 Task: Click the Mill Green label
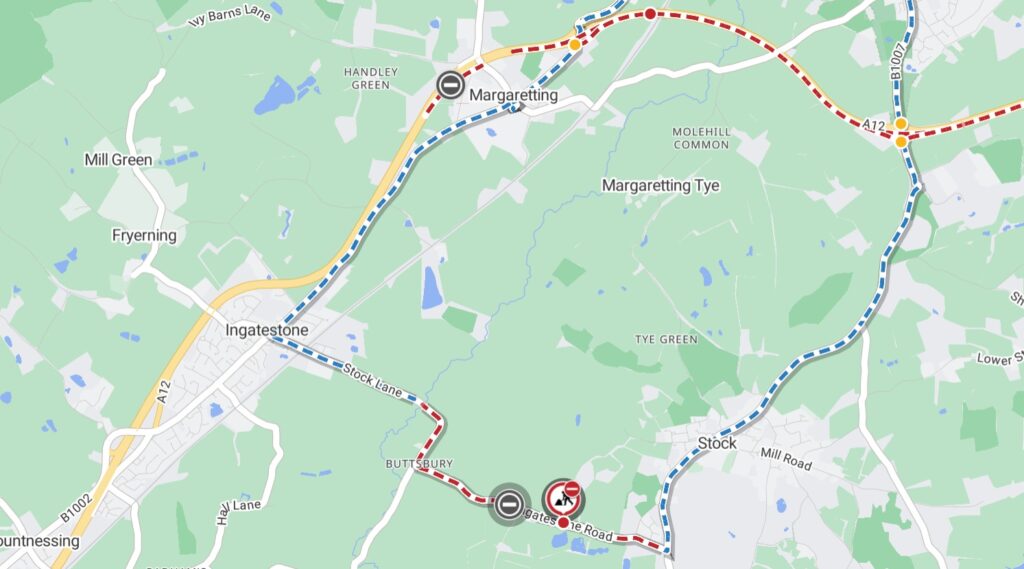click(118, 160)
